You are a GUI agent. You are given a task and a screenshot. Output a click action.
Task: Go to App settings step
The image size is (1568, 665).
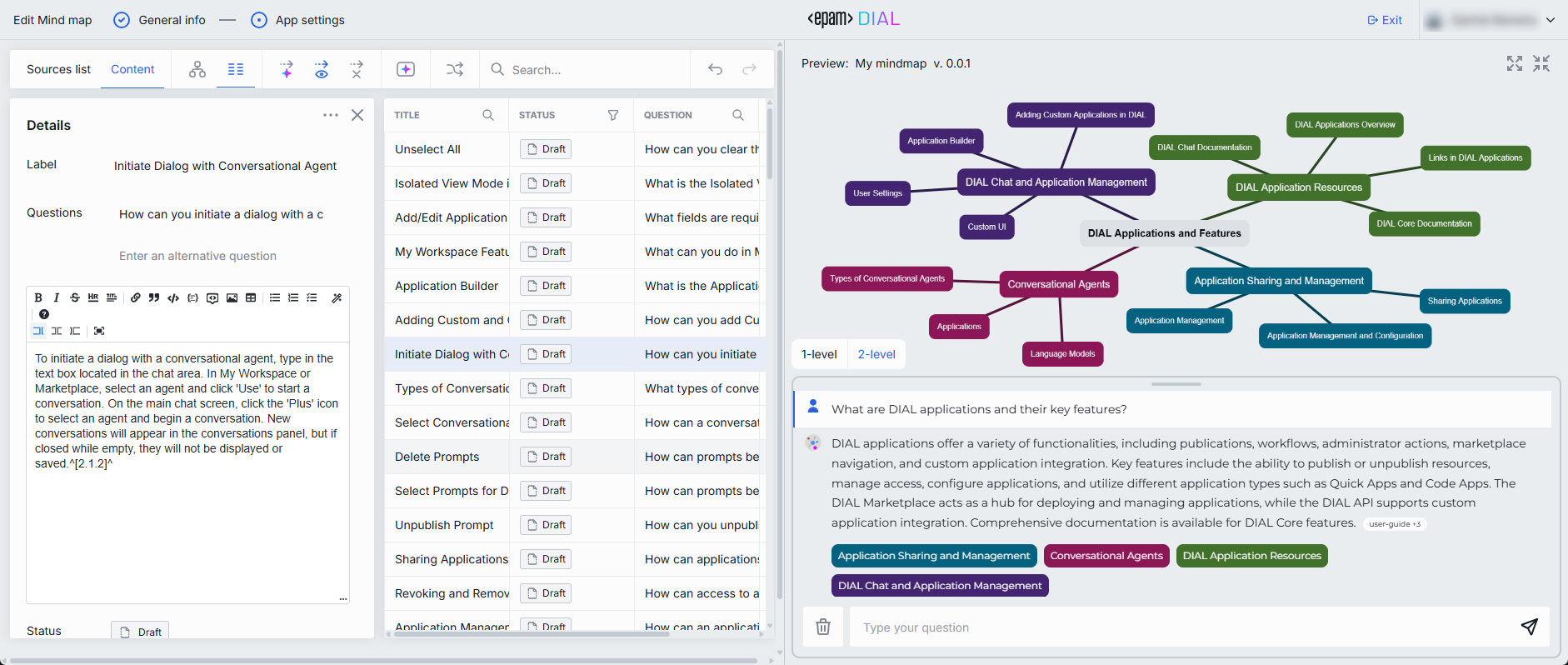tap(297, 20)
